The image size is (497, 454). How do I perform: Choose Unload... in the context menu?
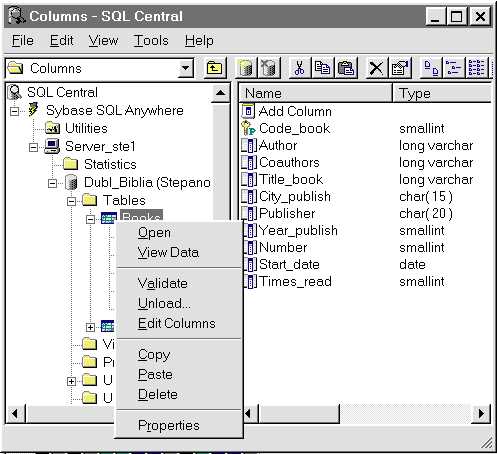pyautogui.click(x=179, y=303)
